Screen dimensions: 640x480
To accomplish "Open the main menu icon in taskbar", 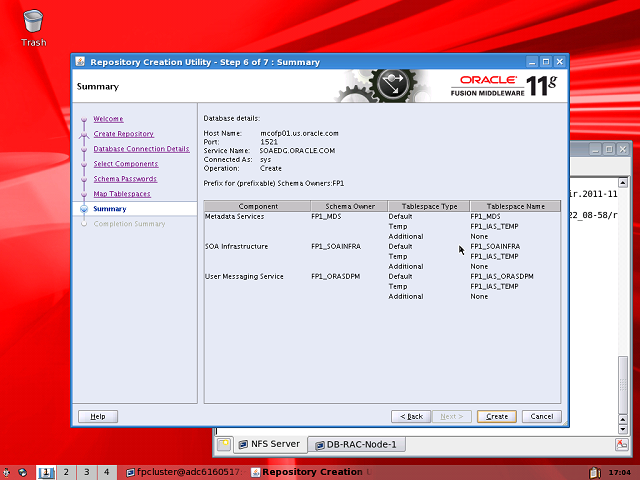I will click(6, 472).
